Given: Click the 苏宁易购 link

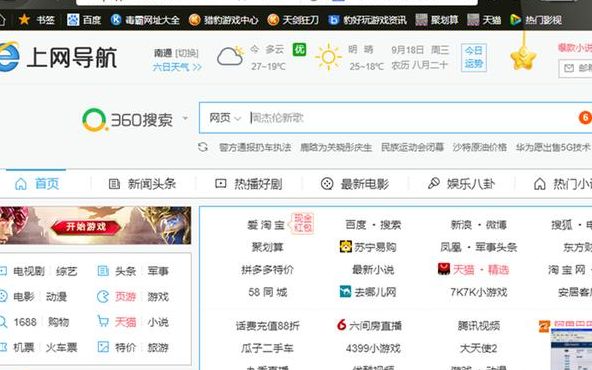Looking at the screenshot, I should (368, 247).
